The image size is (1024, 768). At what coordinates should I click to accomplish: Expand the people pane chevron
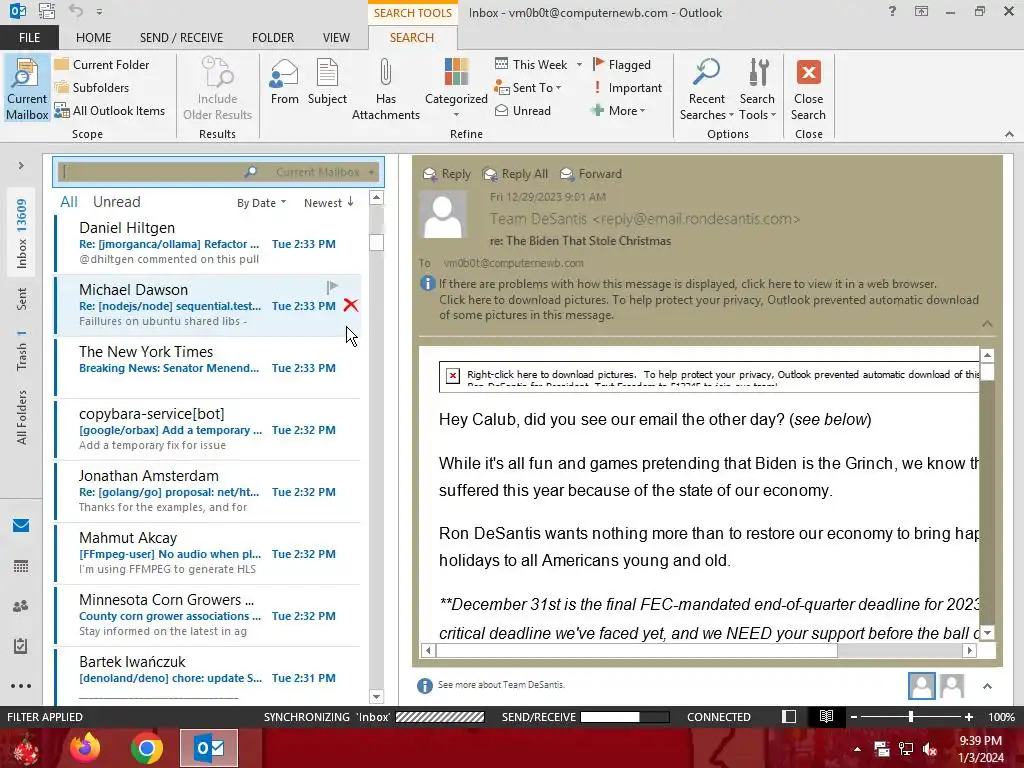pyautogui.click(x=987, y=686)
